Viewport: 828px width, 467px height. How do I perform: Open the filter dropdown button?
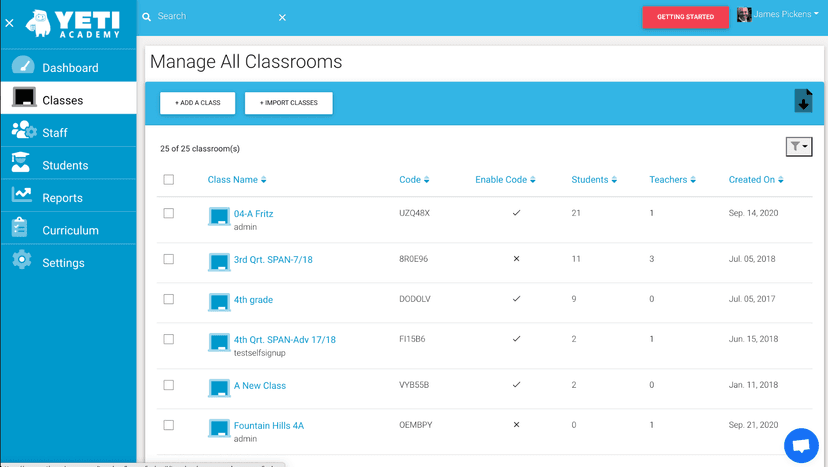[x=799, y=146]
